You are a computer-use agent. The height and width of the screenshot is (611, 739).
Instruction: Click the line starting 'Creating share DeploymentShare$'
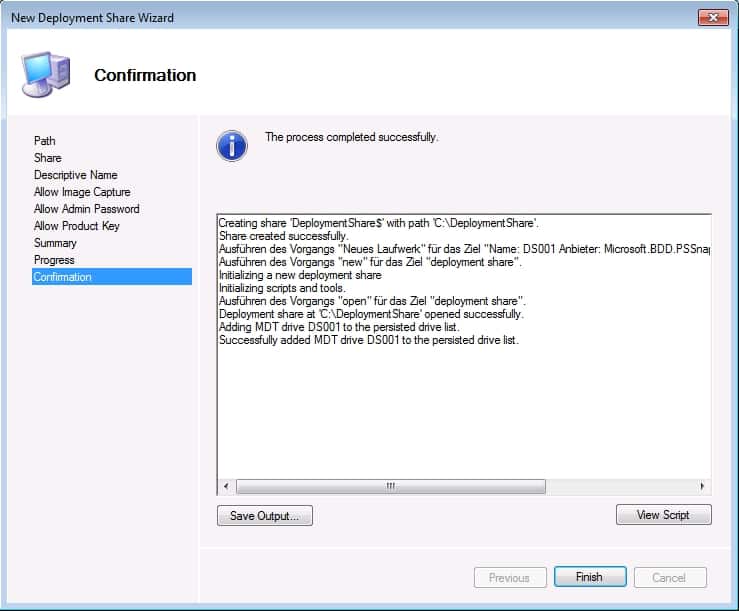pyautogui.click(x=378, y=223)
